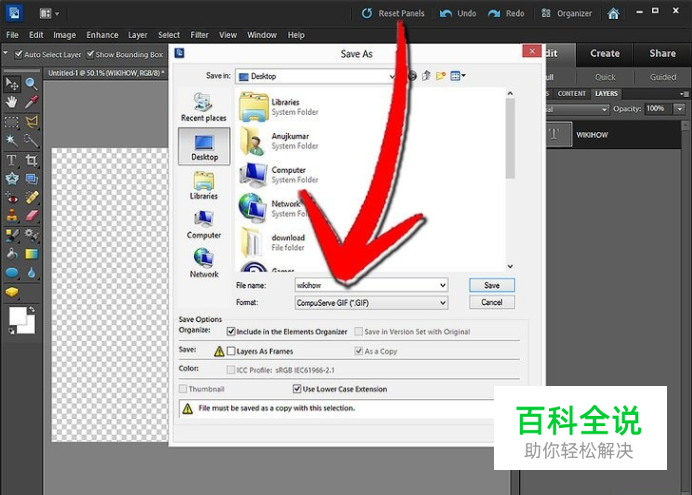Switch to Guided edit mode
The height and width of the screenshot is (495, 692).
click(x=662, y=77)
